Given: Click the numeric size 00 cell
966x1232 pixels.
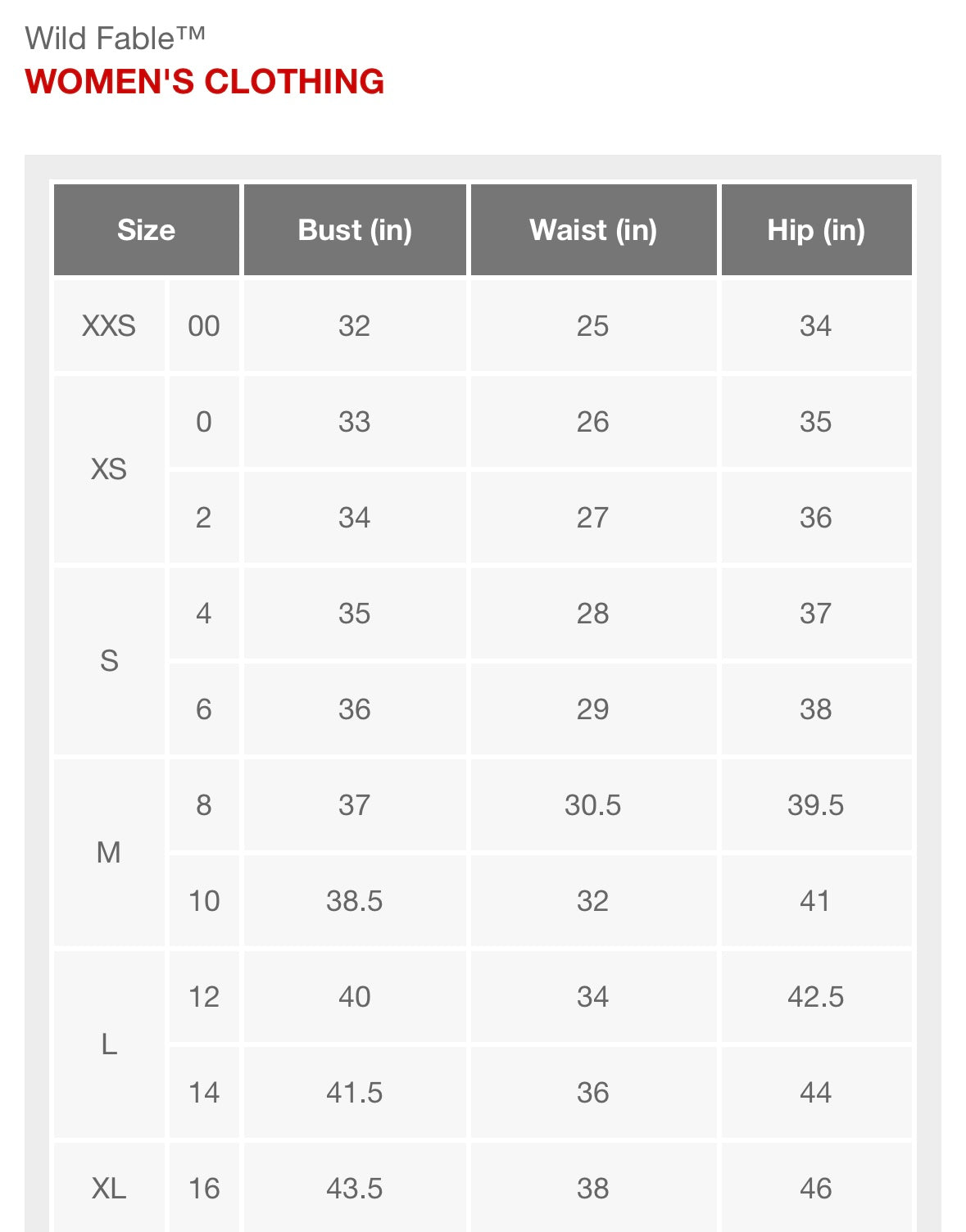Looking at the screenshot, I should 204,326.
